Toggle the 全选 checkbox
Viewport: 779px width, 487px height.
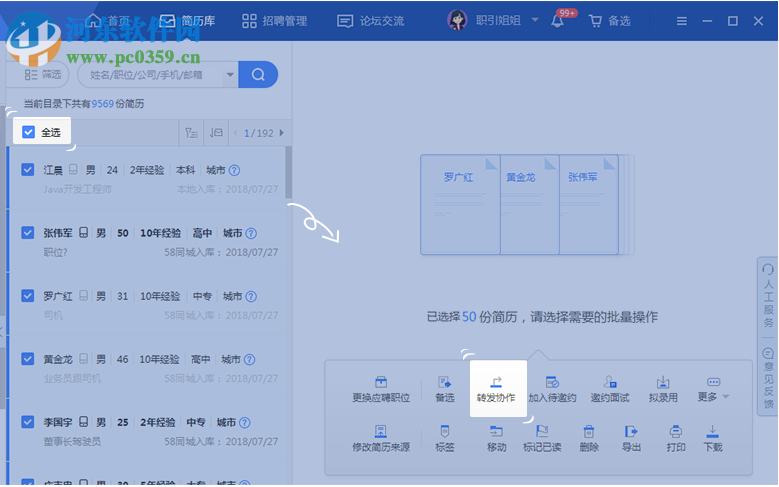tap(28, 132)
